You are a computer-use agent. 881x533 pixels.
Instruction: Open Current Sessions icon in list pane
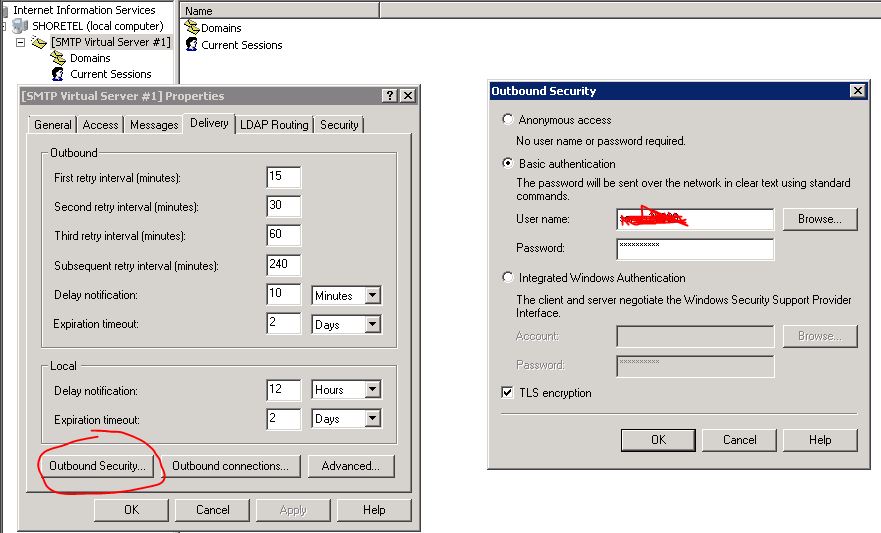tap(192, 45)
